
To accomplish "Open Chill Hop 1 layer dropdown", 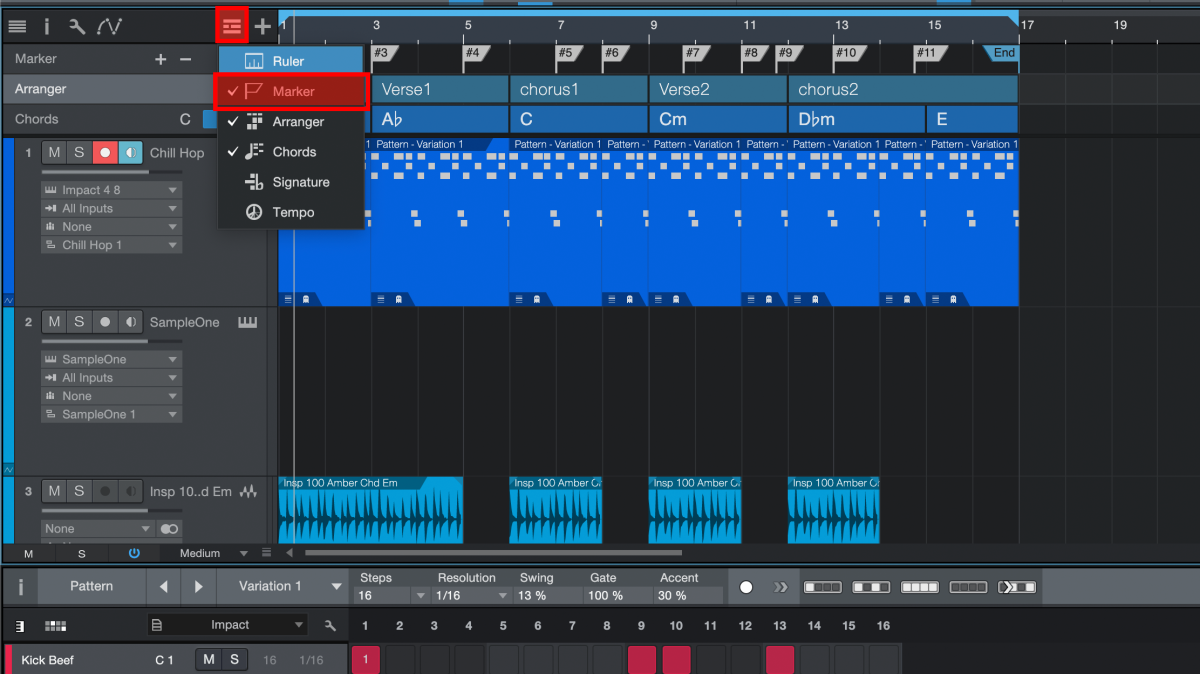I will point(111,245).
